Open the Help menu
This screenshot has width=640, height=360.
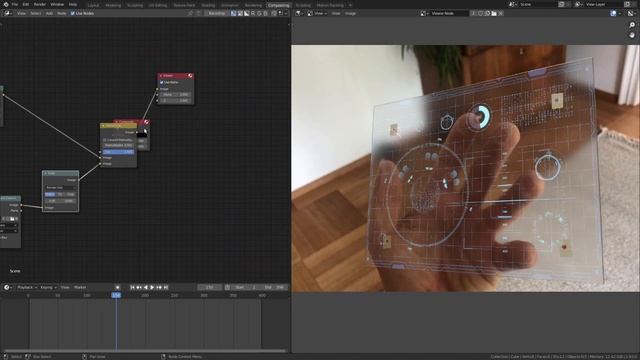73,4
